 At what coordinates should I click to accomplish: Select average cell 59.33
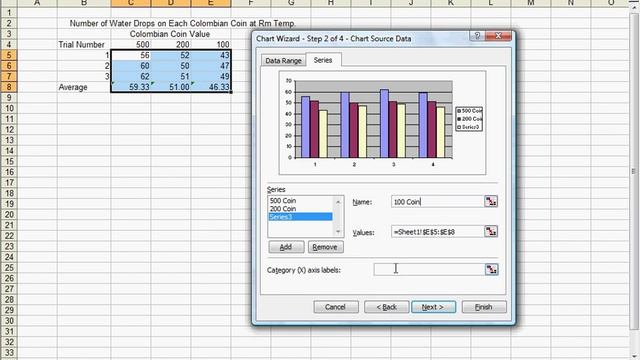pyautogui.click(x=131, y=87)
